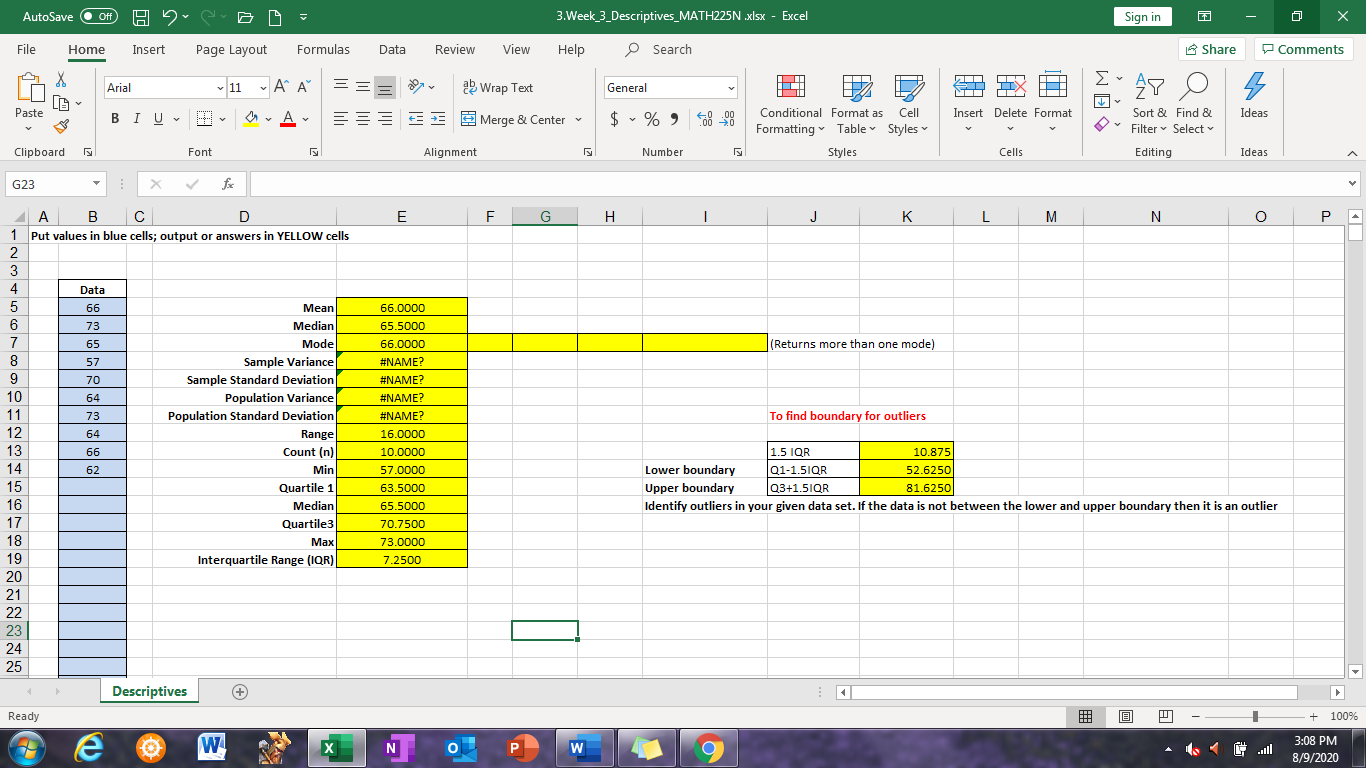Open the Cell Styles gallery
Screen dimensions: 1366x768
tap(908, 104)
